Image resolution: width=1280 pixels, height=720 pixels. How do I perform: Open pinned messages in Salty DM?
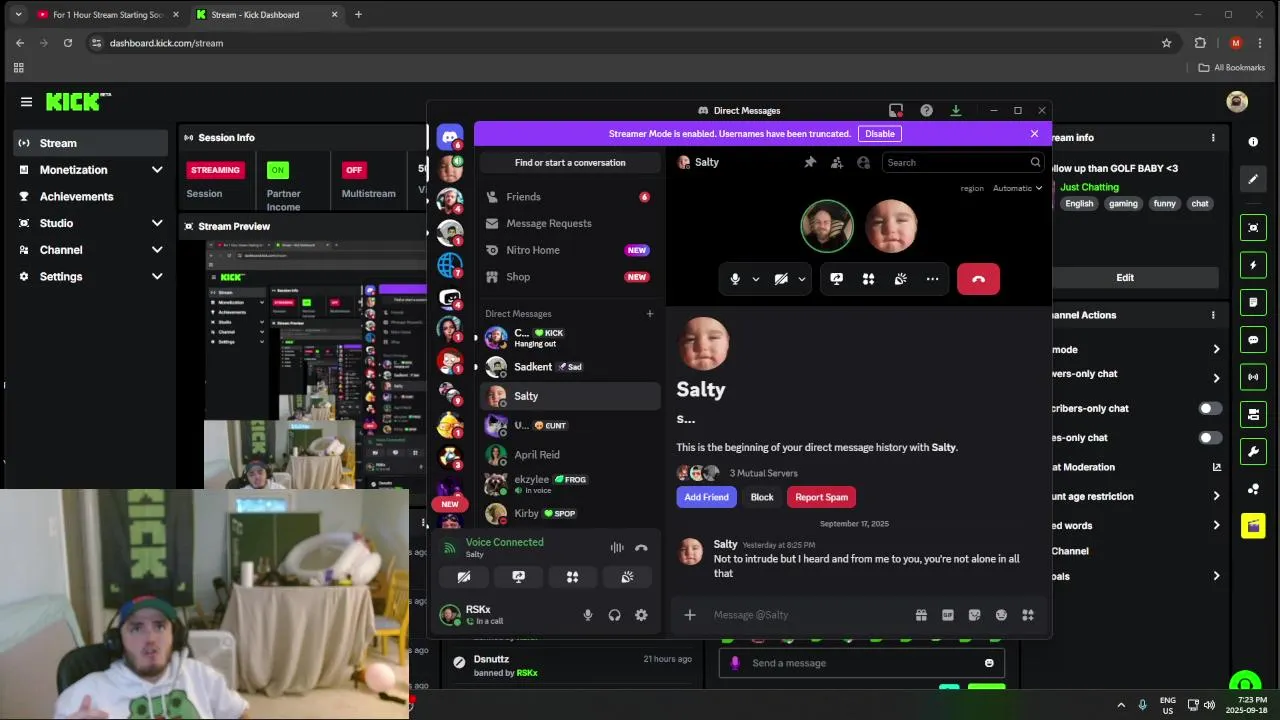(810, 162)
